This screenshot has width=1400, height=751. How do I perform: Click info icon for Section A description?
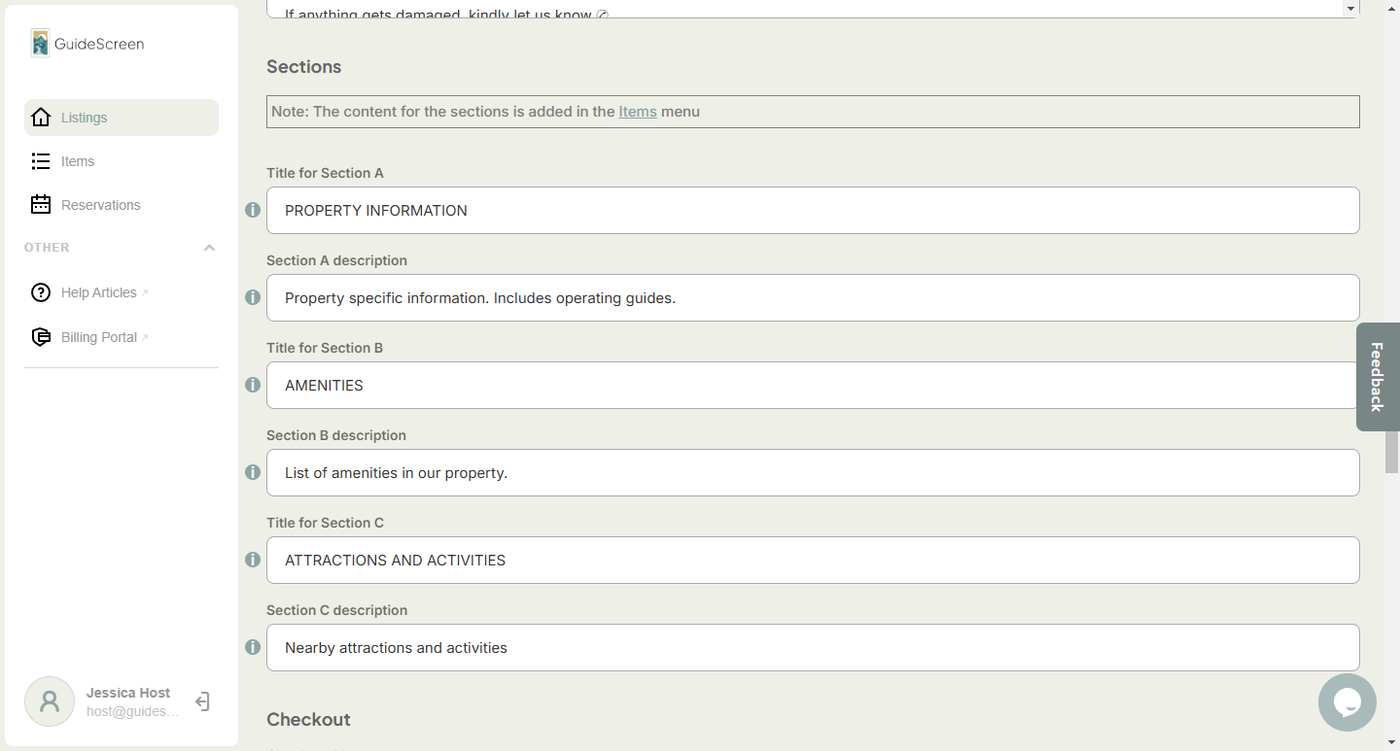253,298
